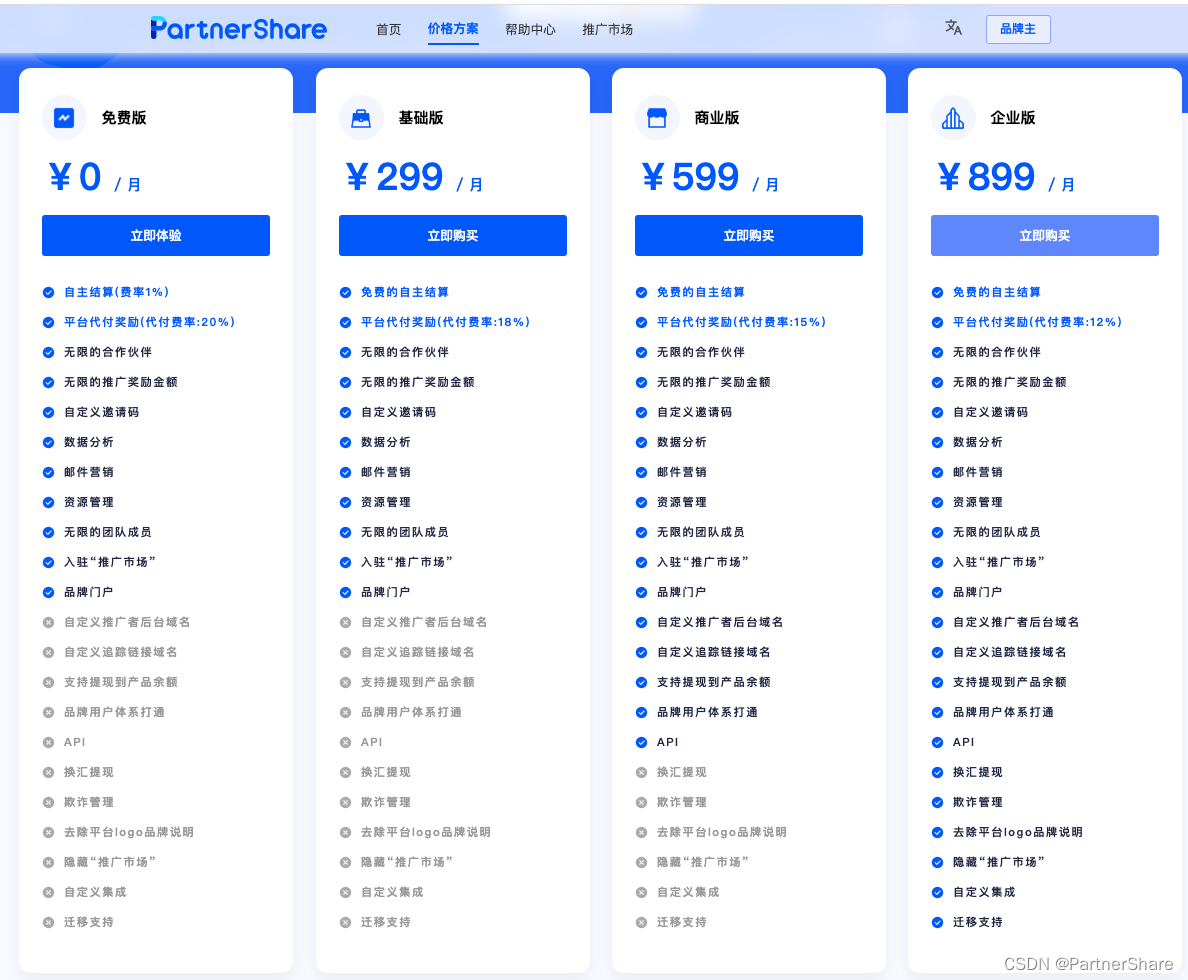The height and width of the screenshot is (980, 1188).
Task: Click check icon beside 代付费率:12%
Action: pyautogui.click(x=937, y=322)
